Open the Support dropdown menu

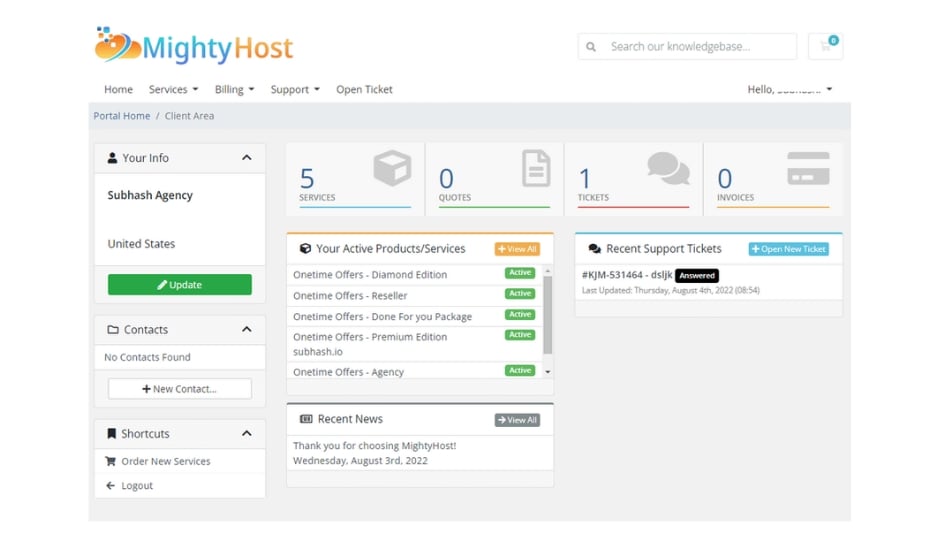(295, 89)
